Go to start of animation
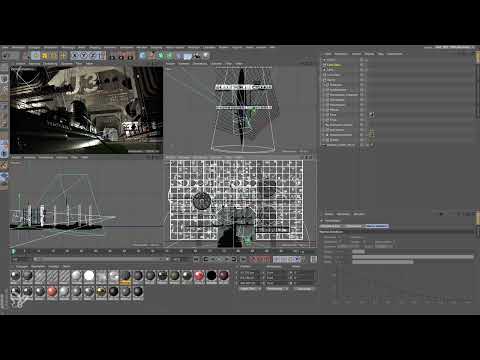Image resolution: width=480 pixels, height=360 pixels. (196, 259)
